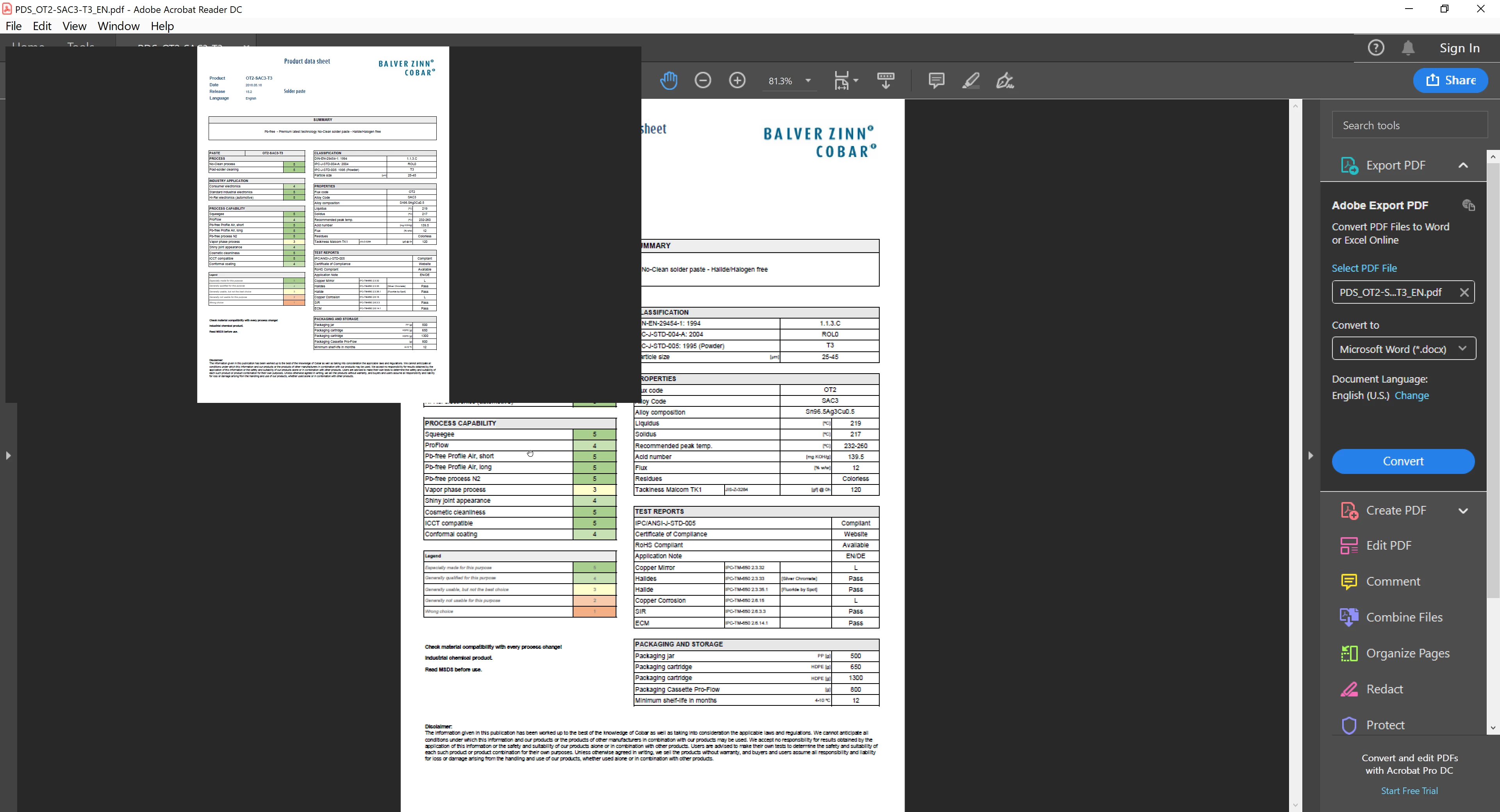Viewport: 1500px width, 812px height.
Task: Click the copy icon beside Adobe Export PDF
Action: click(1469, 205)
